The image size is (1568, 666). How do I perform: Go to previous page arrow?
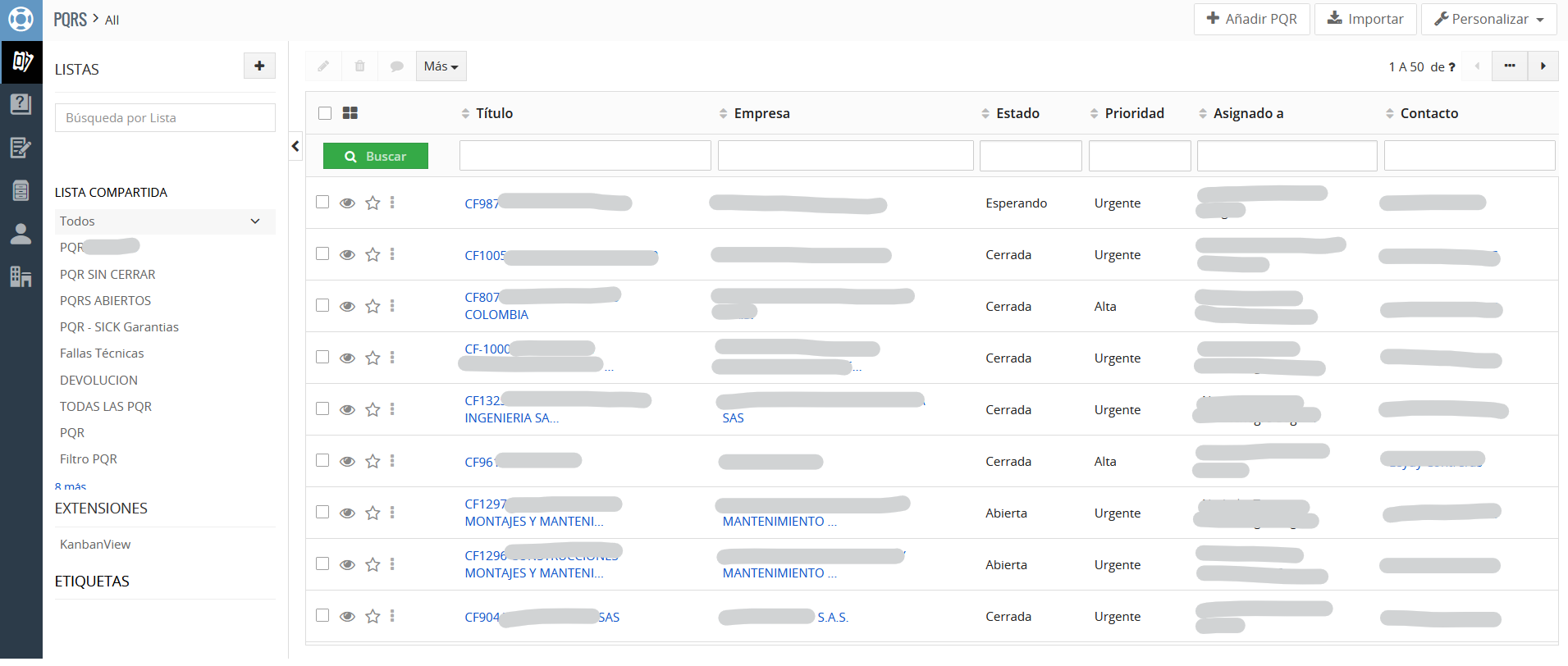tap(1477, 66)
